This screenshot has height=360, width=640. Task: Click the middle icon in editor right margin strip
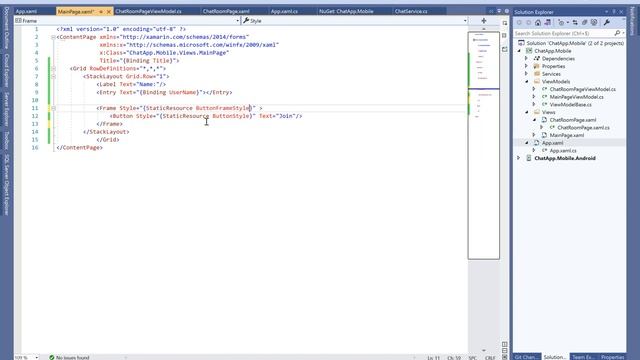[x=505, y=36]
